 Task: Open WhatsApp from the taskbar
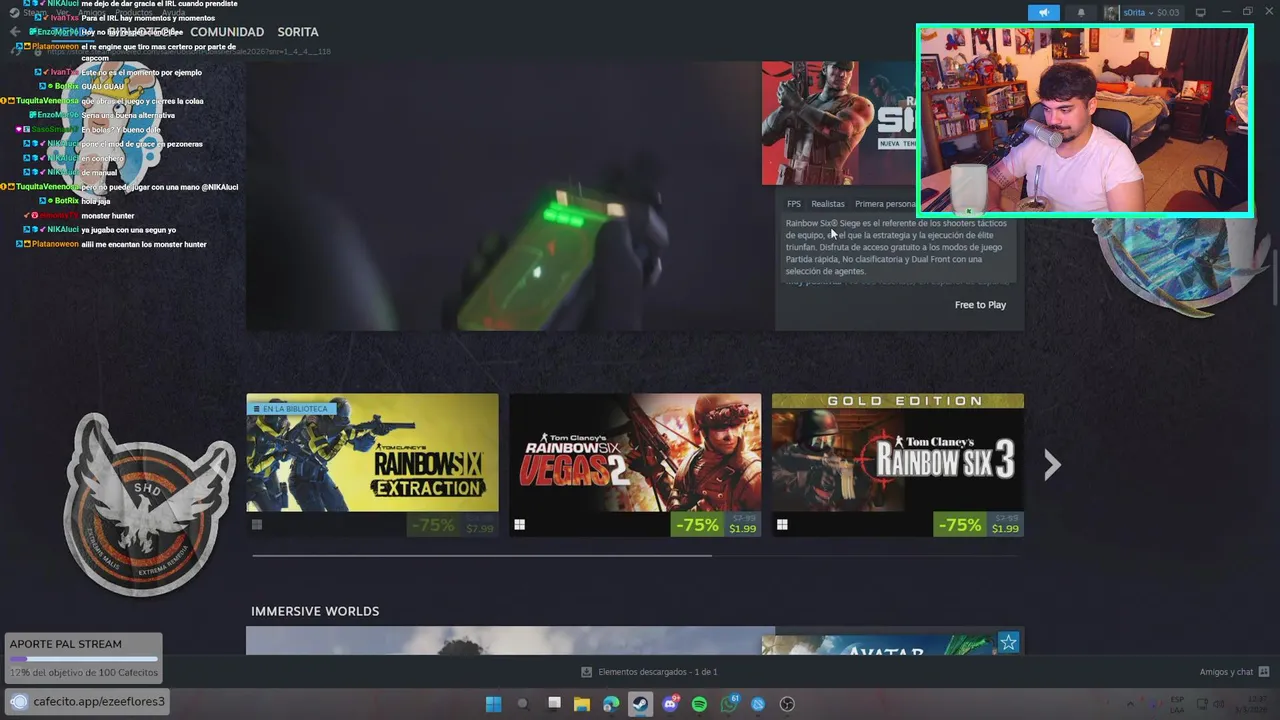[729, 704]
